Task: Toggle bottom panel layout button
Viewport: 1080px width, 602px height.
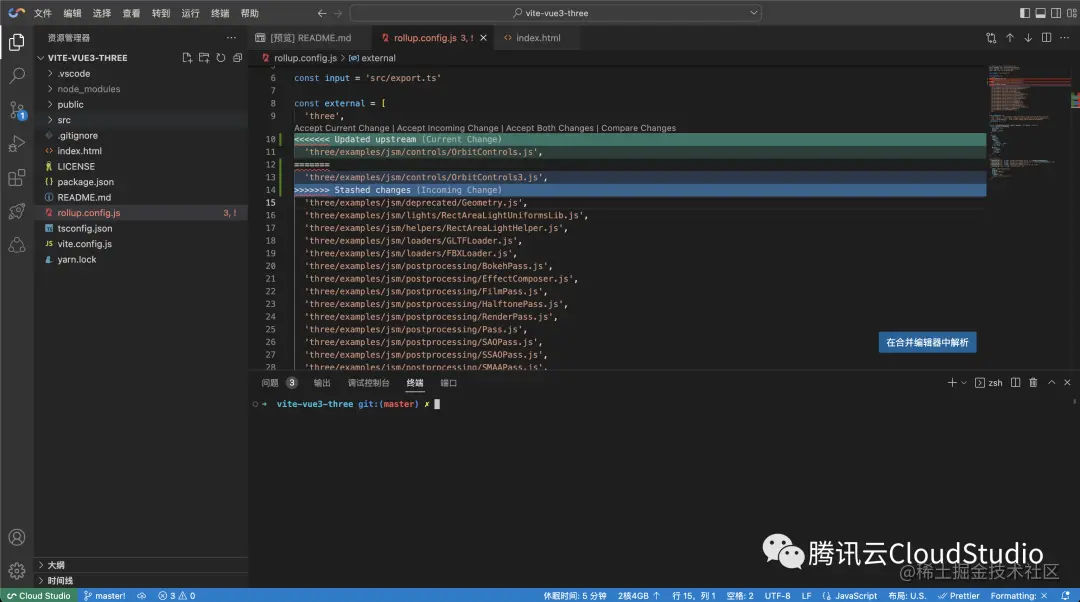Action: pos(1041,13)
